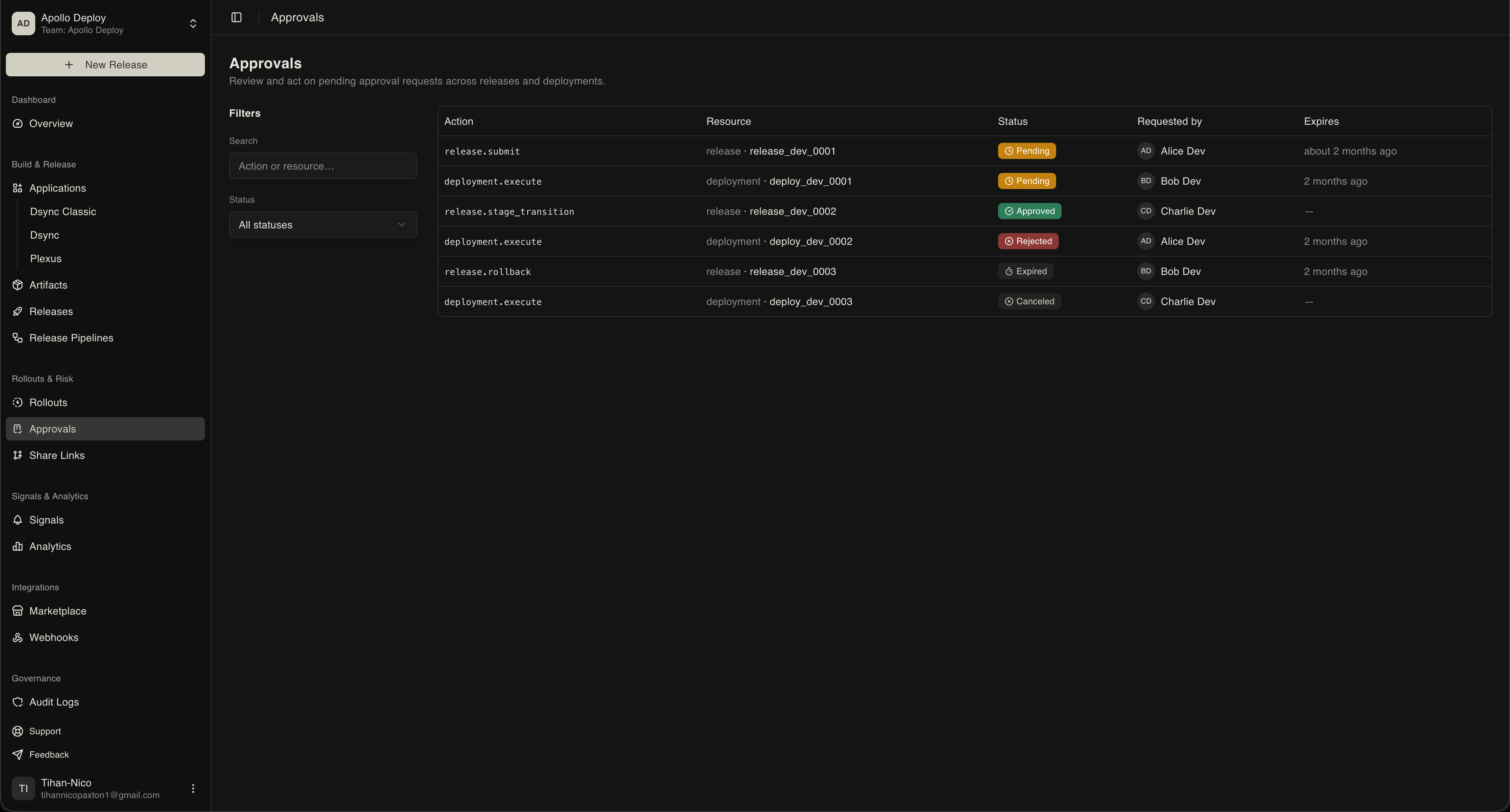Click the Marketplace store icon
Screen dimensions: 1510x812
[x=18, y=611]
